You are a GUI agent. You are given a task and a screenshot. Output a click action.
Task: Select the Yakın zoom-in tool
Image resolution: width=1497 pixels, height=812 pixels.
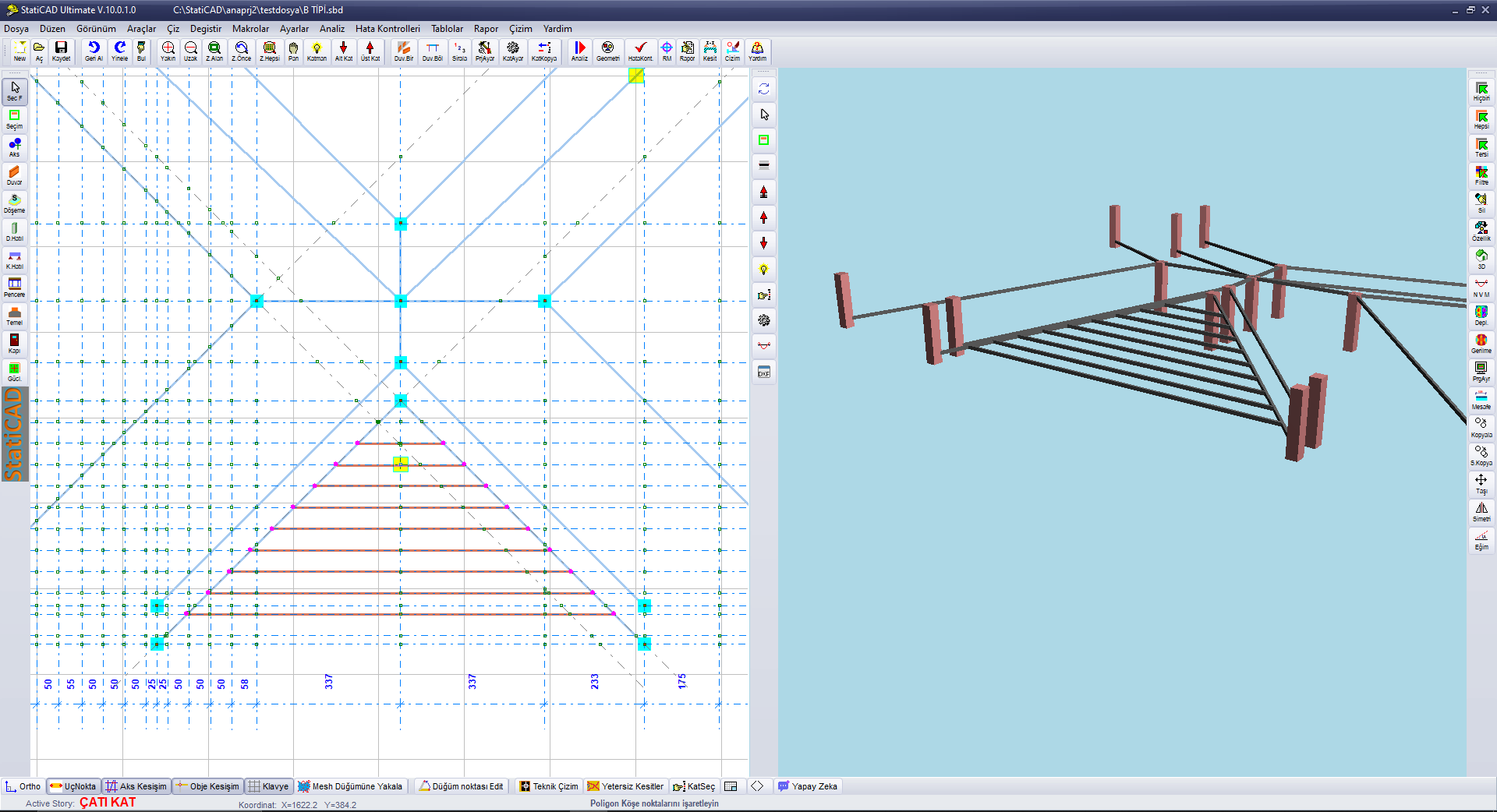point(168,51)
